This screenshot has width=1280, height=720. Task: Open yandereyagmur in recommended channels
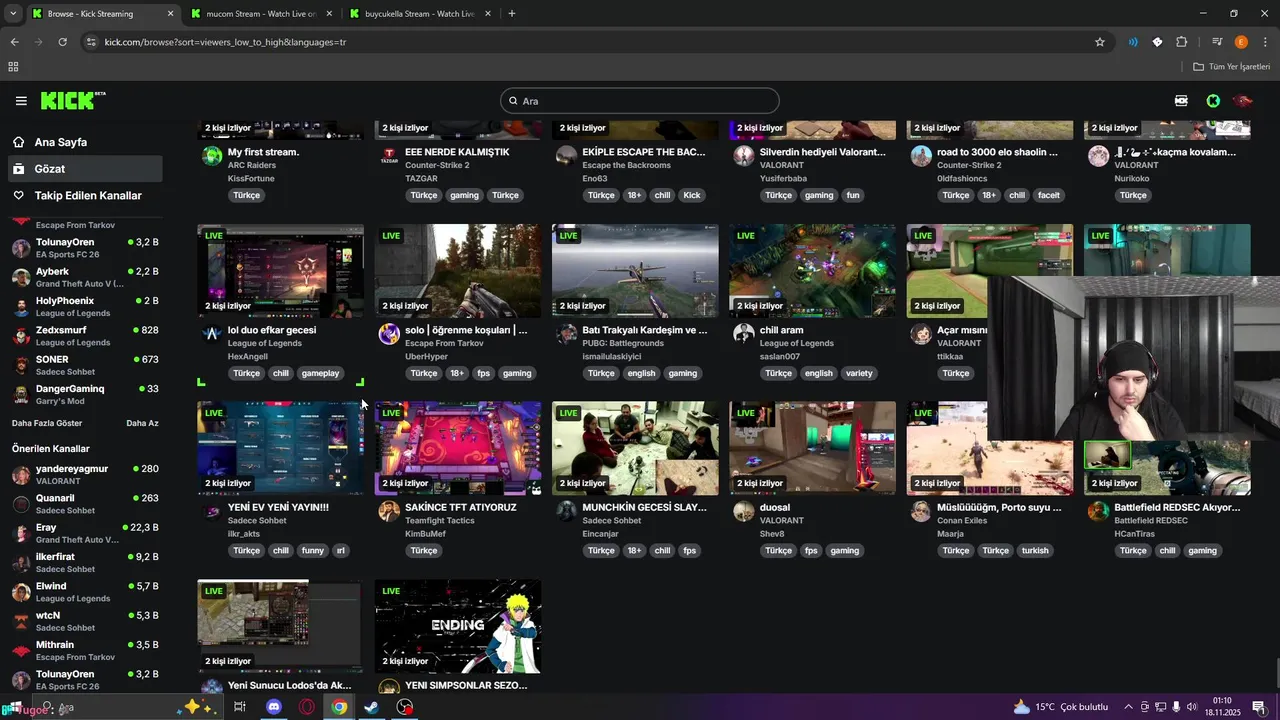tap(84, 474)
